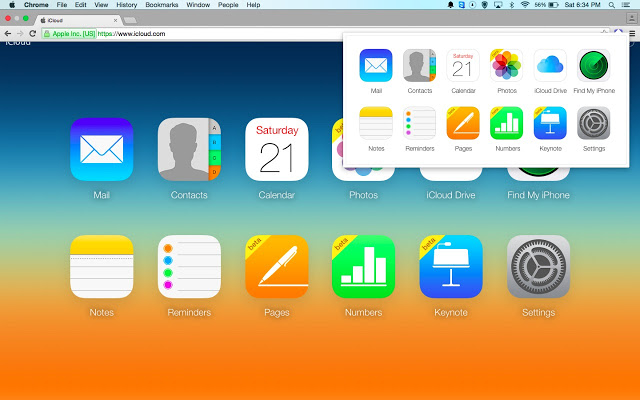Open the Edit menu
The height and width of the screenshot is (400, 640).
point(80,5)
